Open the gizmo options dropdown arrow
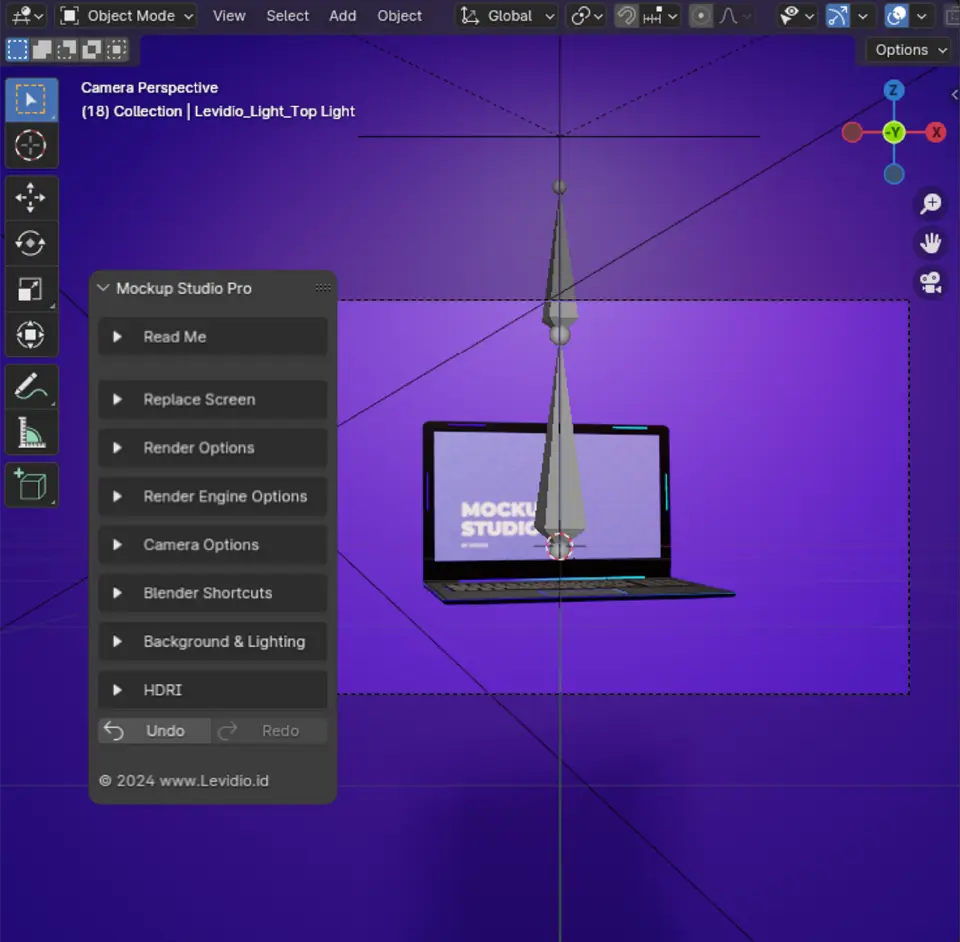 point(863,16)
